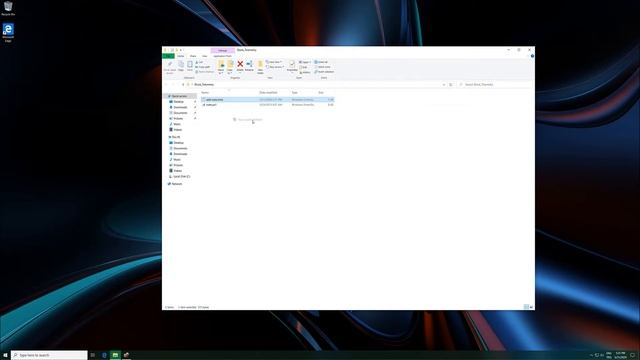The width and height of the screenshot is (640, 360).
Task: Select the second file in the list
Action: point(267,105)
